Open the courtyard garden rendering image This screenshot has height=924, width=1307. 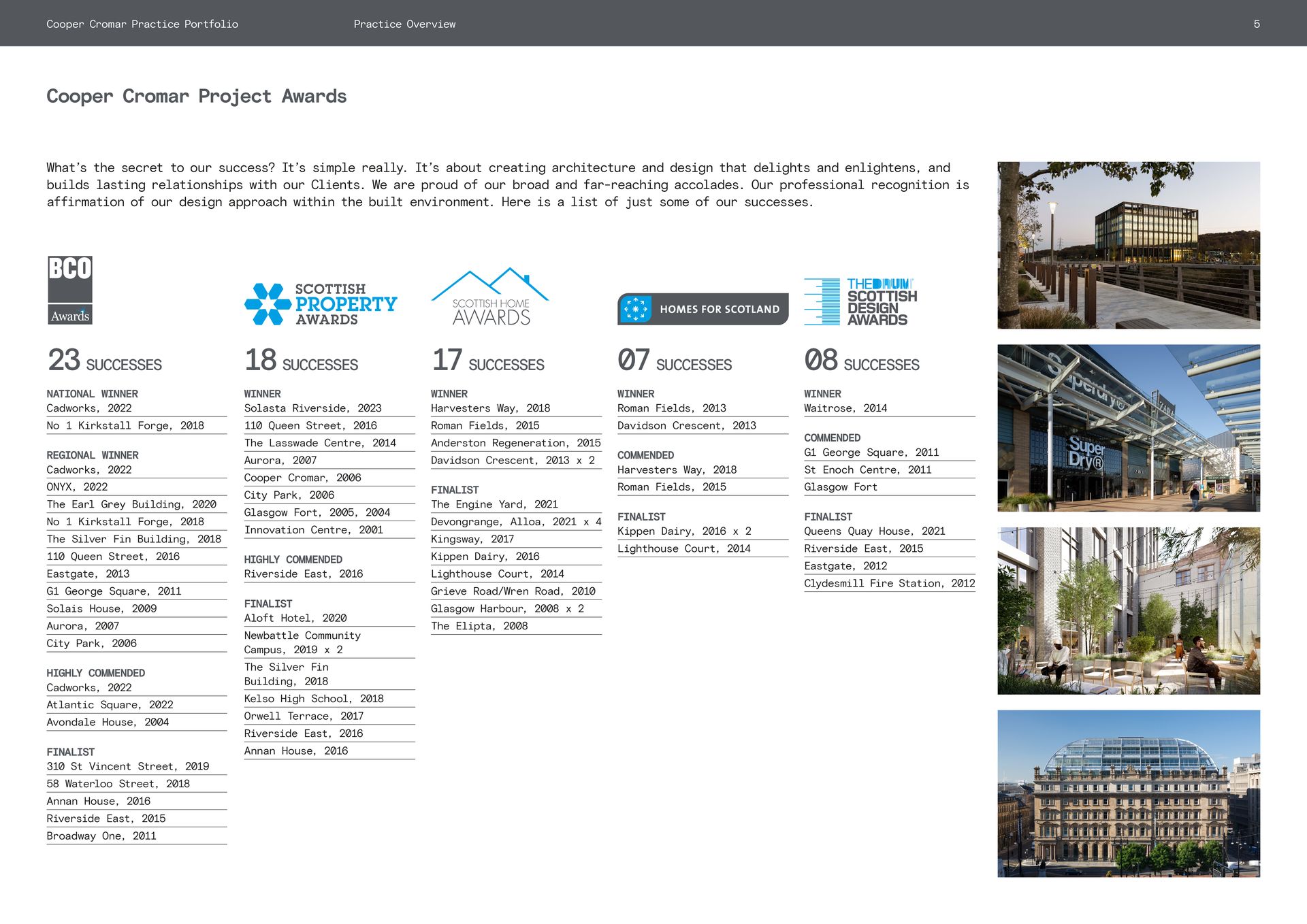1129,611
